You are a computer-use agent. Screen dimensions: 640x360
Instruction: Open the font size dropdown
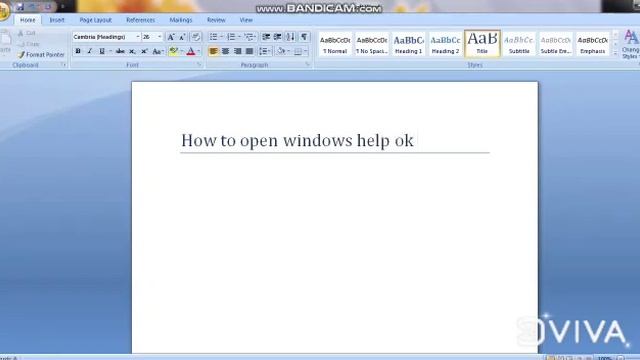(x=160, y=37)
